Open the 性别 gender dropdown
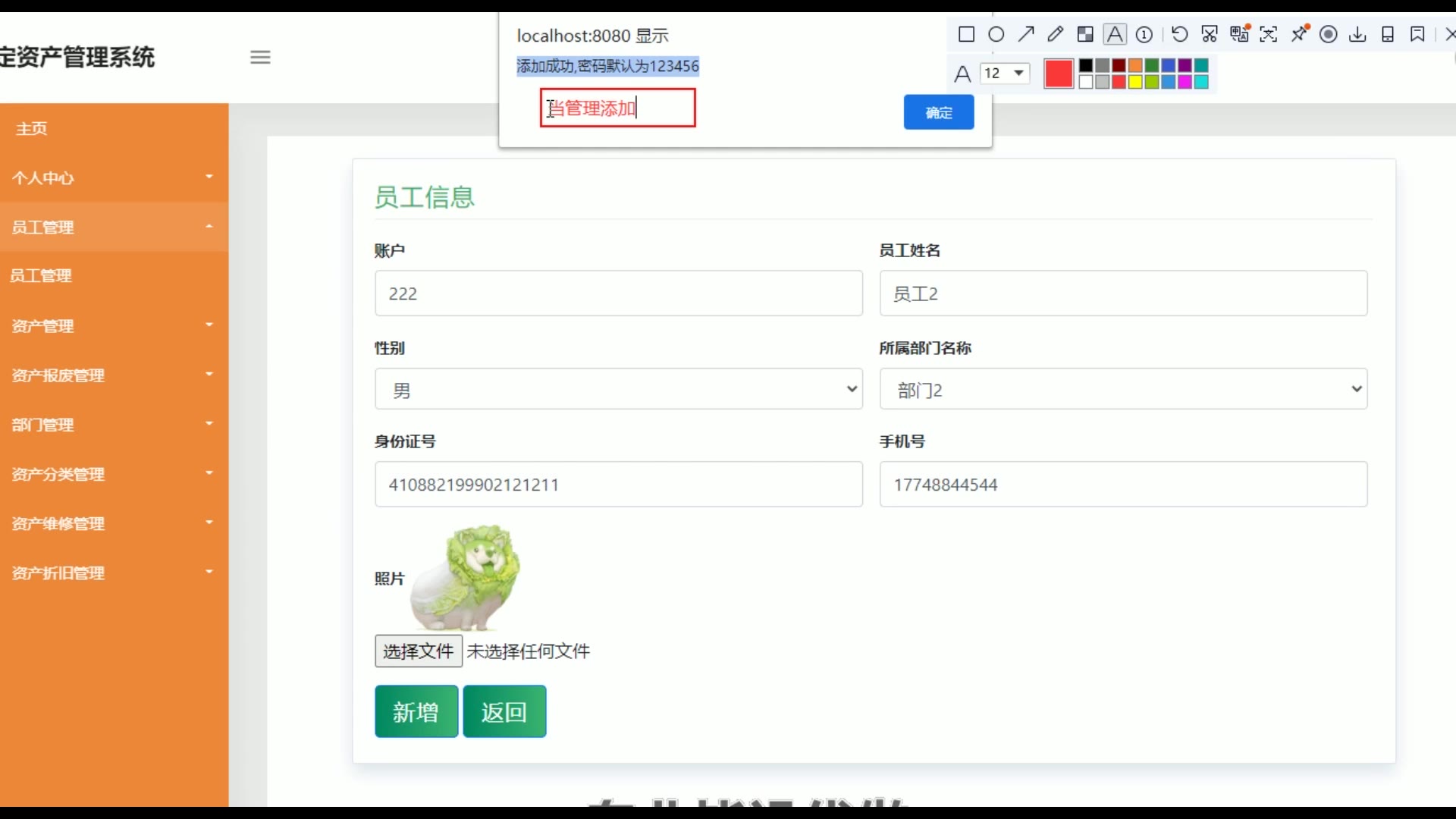Screen dimensions: 1456x819 (x=618, y=389)
